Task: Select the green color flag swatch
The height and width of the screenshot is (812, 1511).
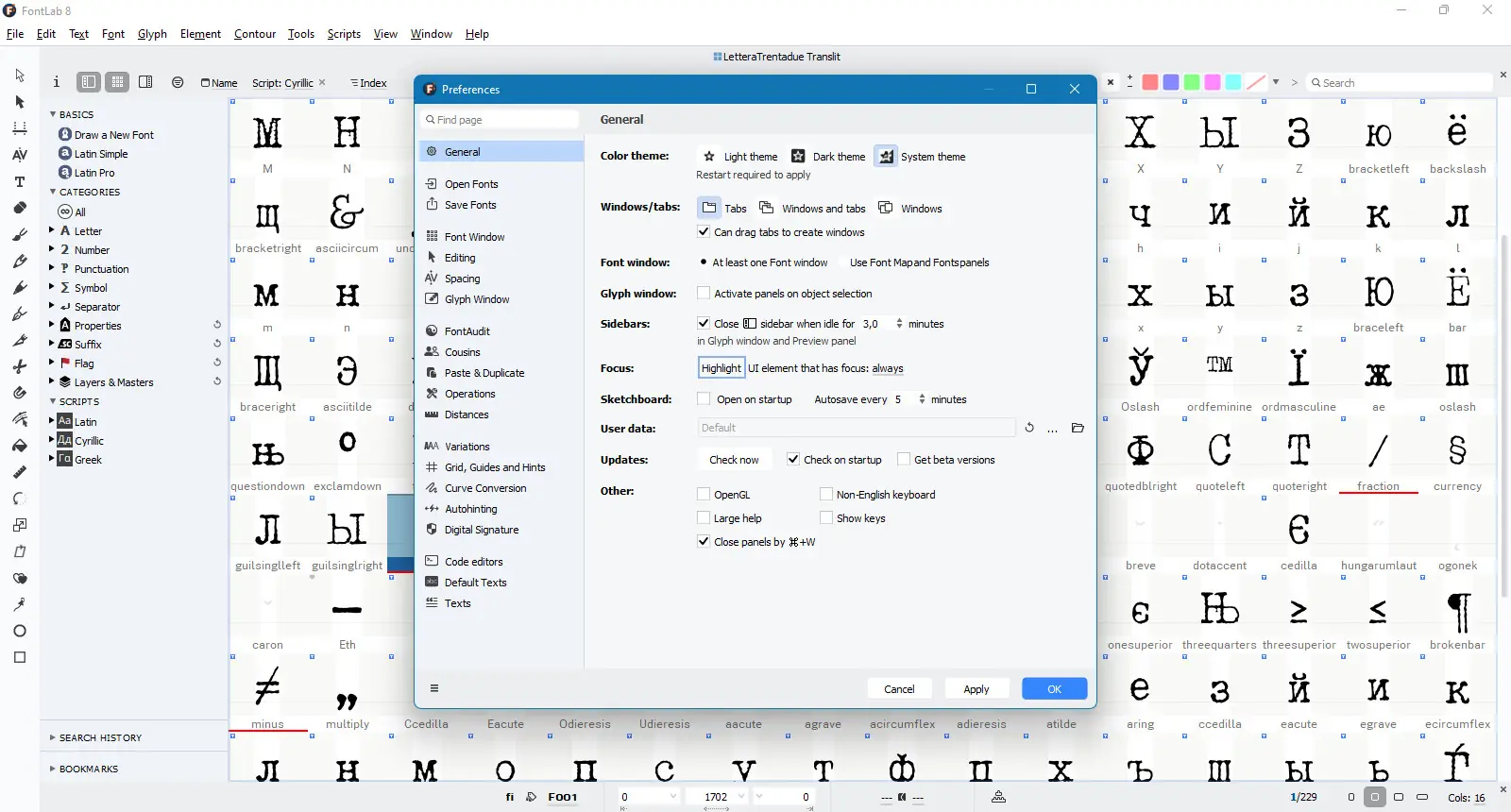Action: [1192, 82]
